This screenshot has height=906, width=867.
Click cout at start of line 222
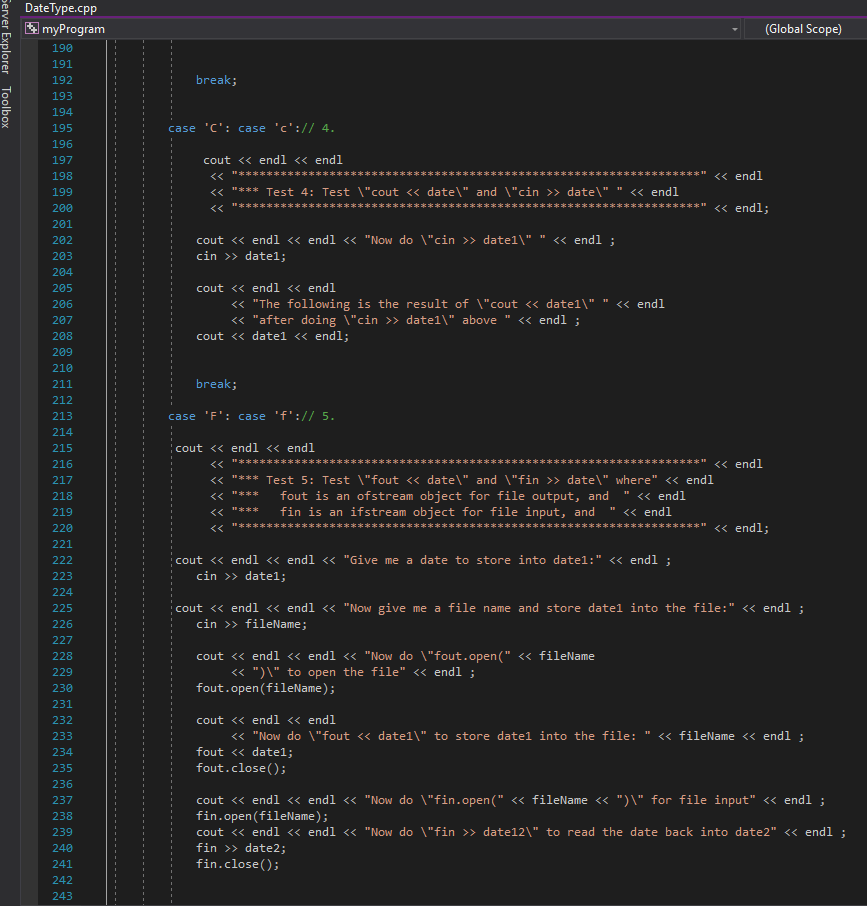click(x=190, y=559)
